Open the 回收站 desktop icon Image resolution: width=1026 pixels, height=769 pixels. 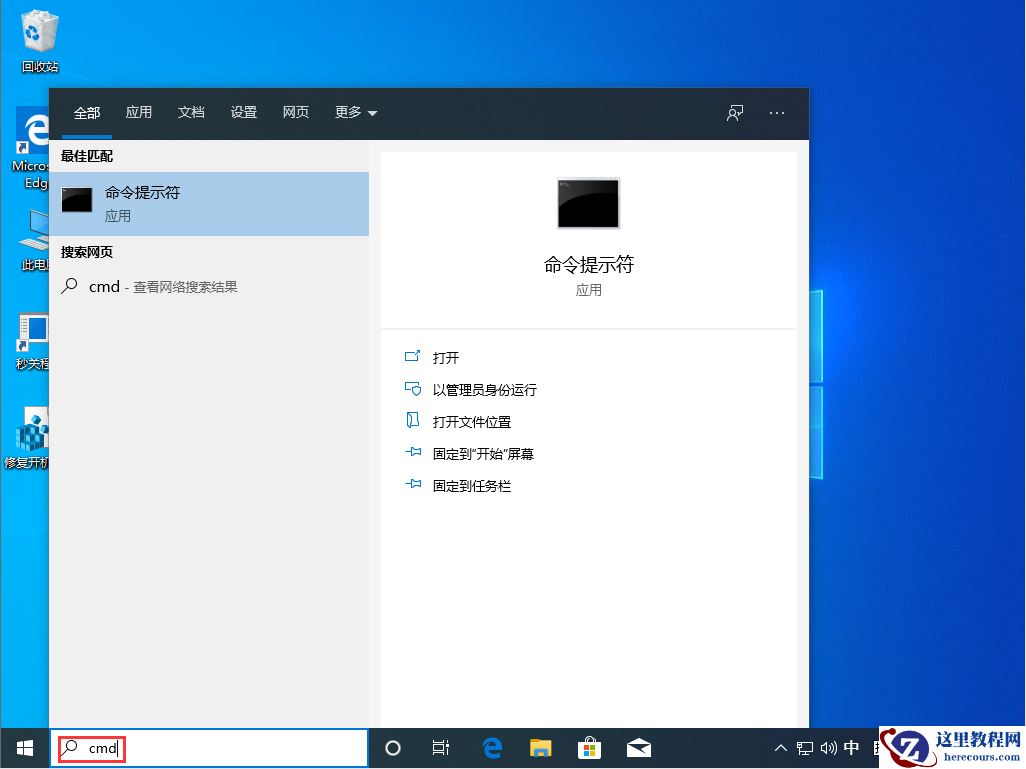pos(38,30)
